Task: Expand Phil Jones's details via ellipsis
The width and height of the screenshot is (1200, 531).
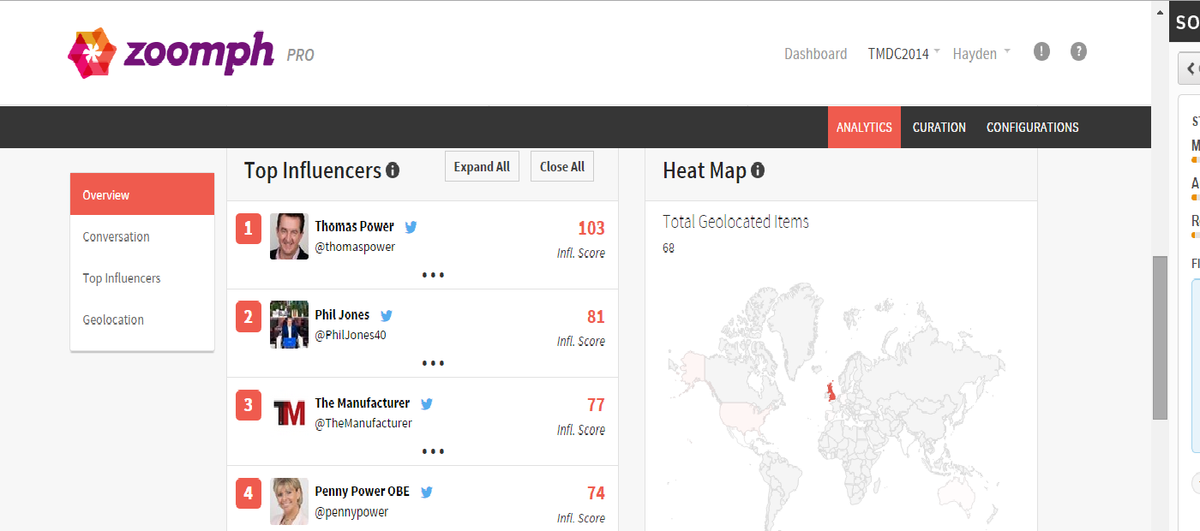Action: (433, 364)
